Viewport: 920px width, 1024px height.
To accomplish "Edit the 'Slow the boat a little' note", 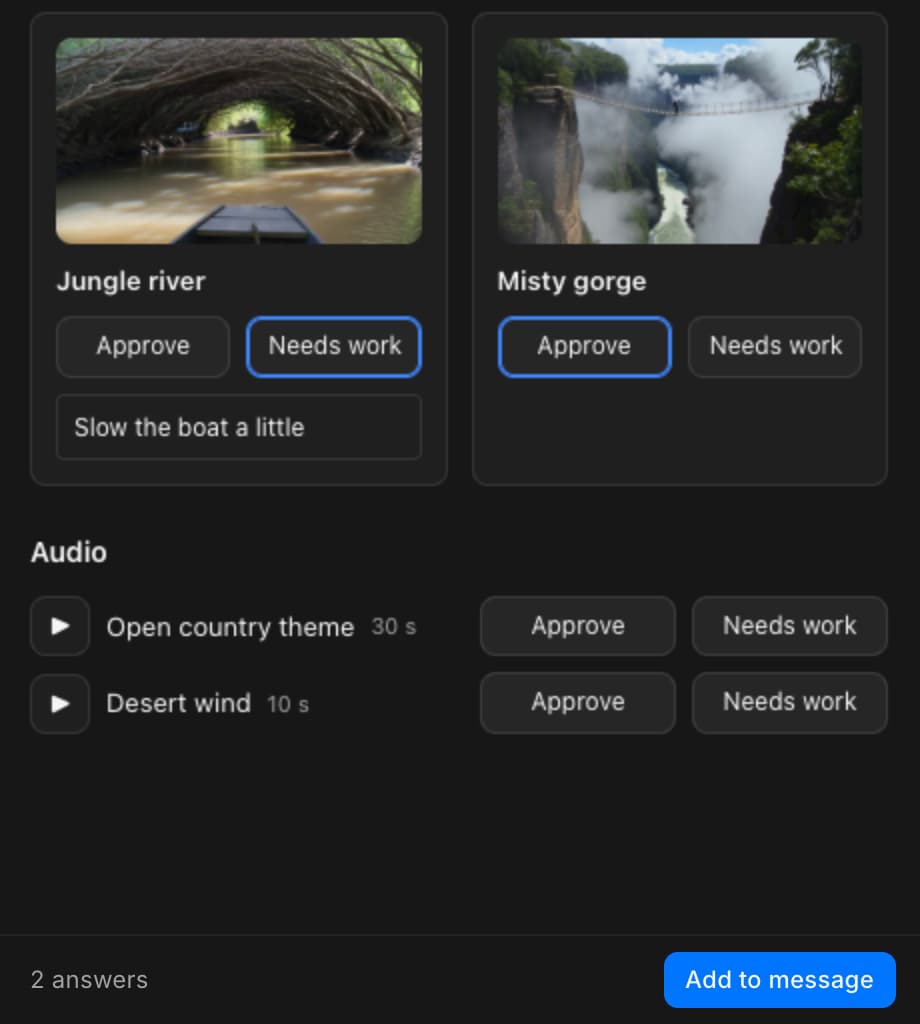I will coord(239,427).
